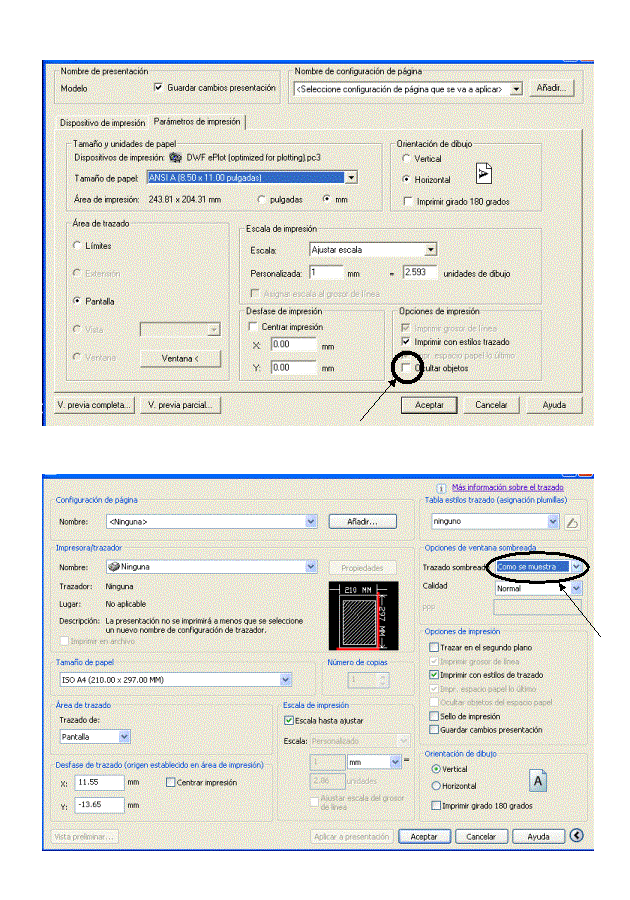Toggle Guardar cambios presentación beside Modelo

158,87
